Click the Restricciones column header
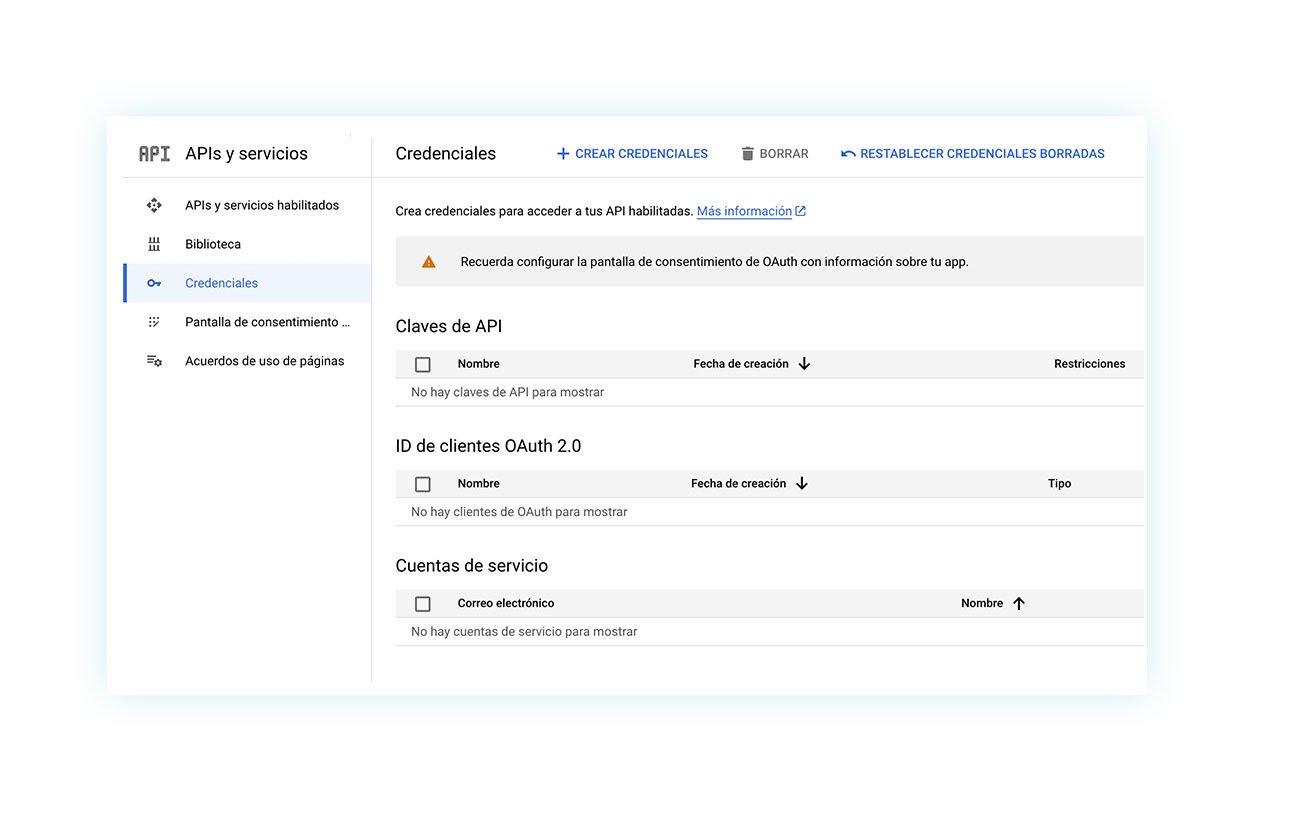 [1090, 364]
